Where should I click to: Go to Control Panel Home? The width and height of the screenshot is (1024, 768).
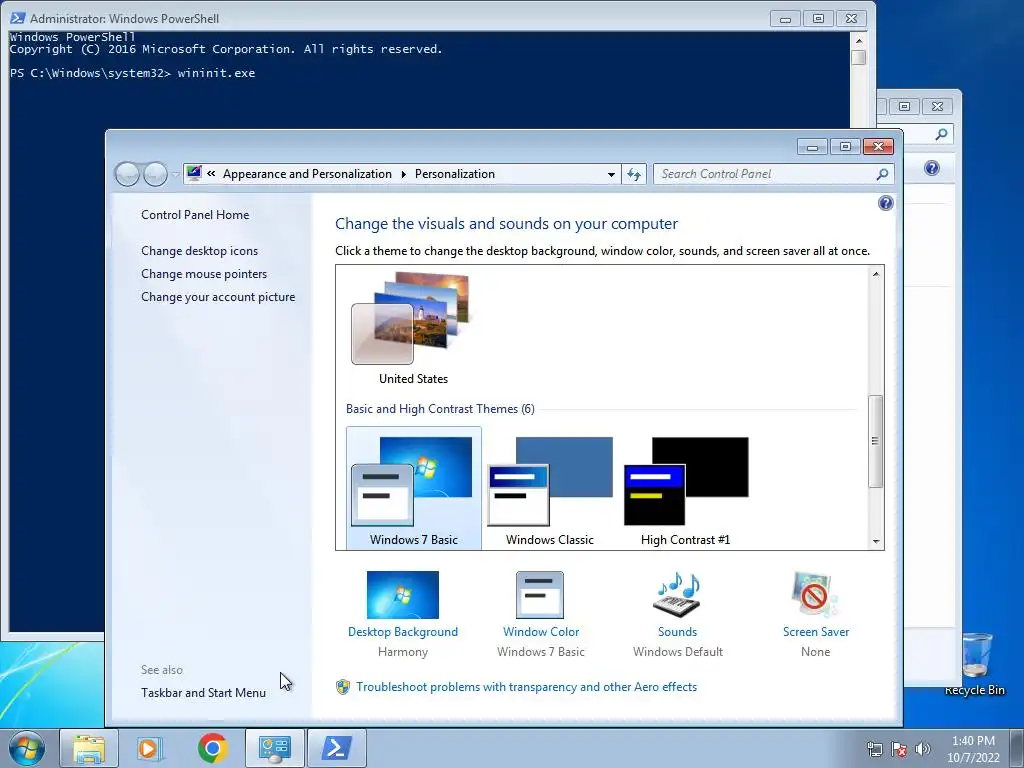(195, 215)
